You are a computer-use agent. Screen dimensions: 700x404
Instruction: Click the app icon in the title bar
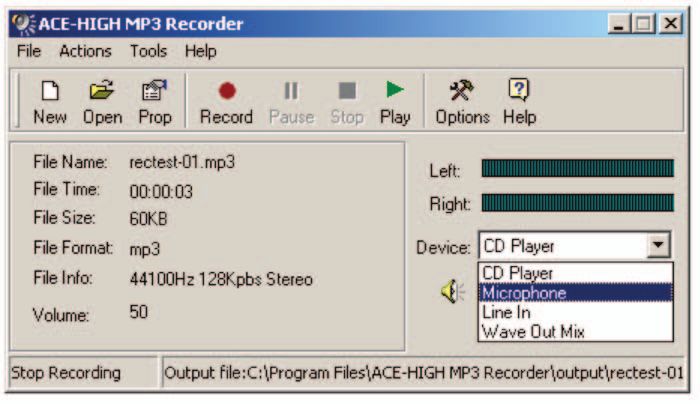pyautogui.click(x=23, y=24)
